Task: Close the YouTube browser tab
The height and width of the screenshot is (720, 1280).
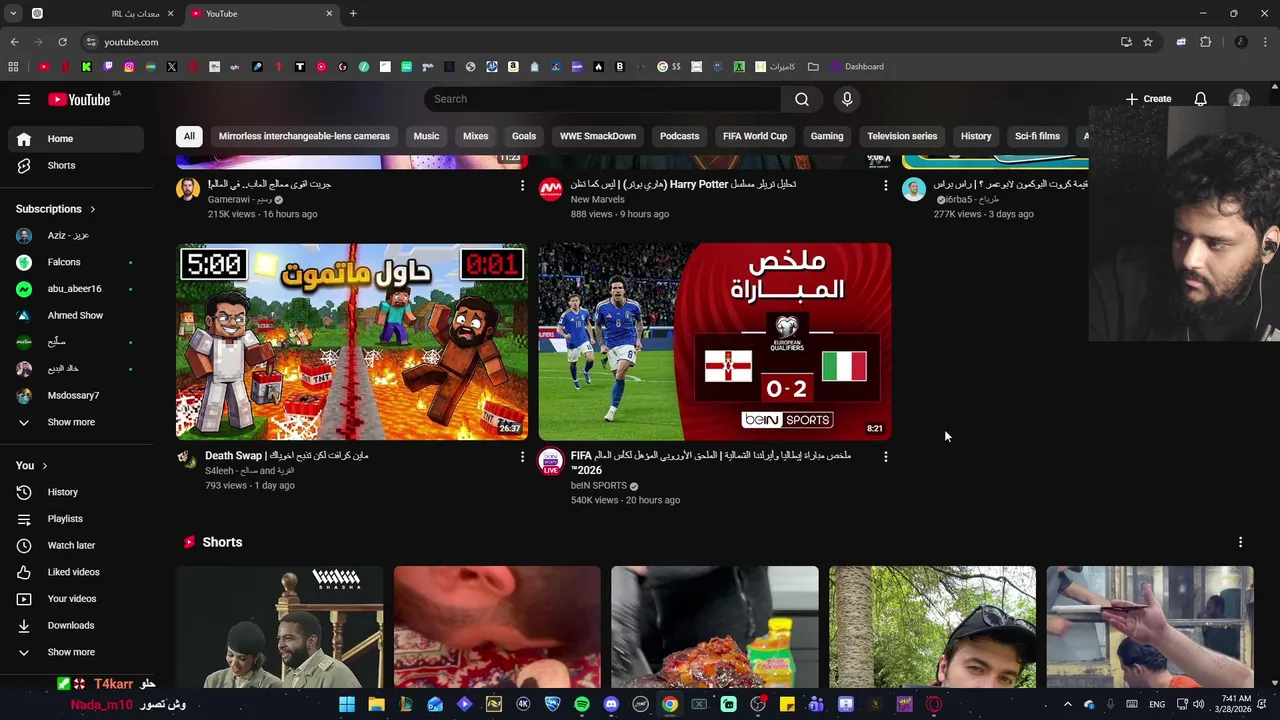Action: point(329,14)
